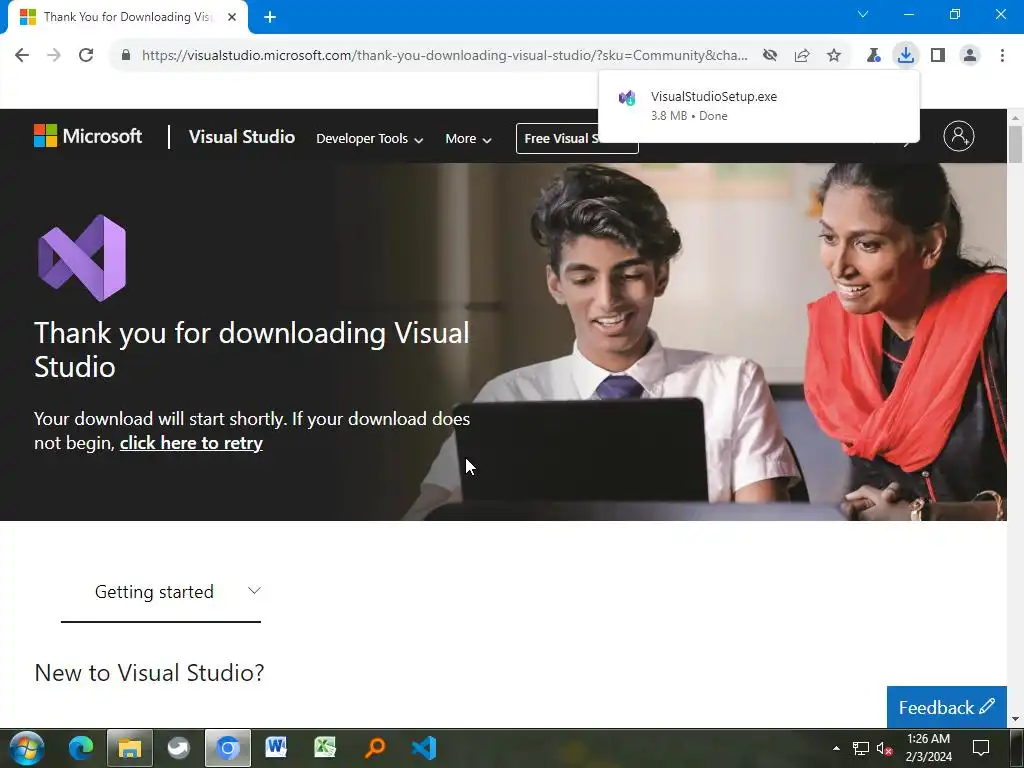The image size is (1024, 768).
Task: Launch Excel from the taskbar
Action: coord(325,747)
